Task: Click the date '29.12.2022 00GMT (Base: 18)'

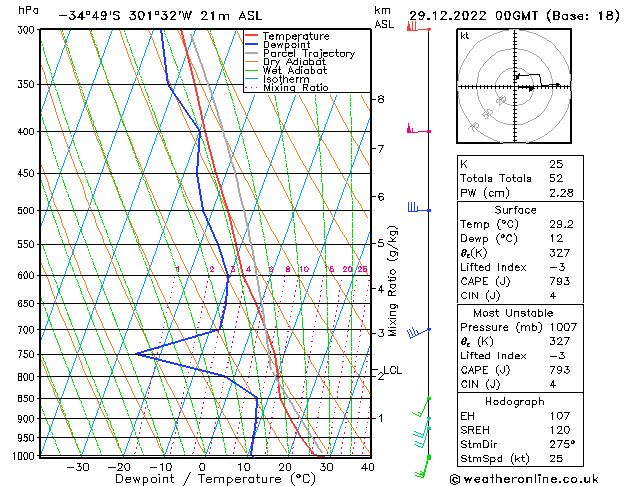Action: coord(514,16)
